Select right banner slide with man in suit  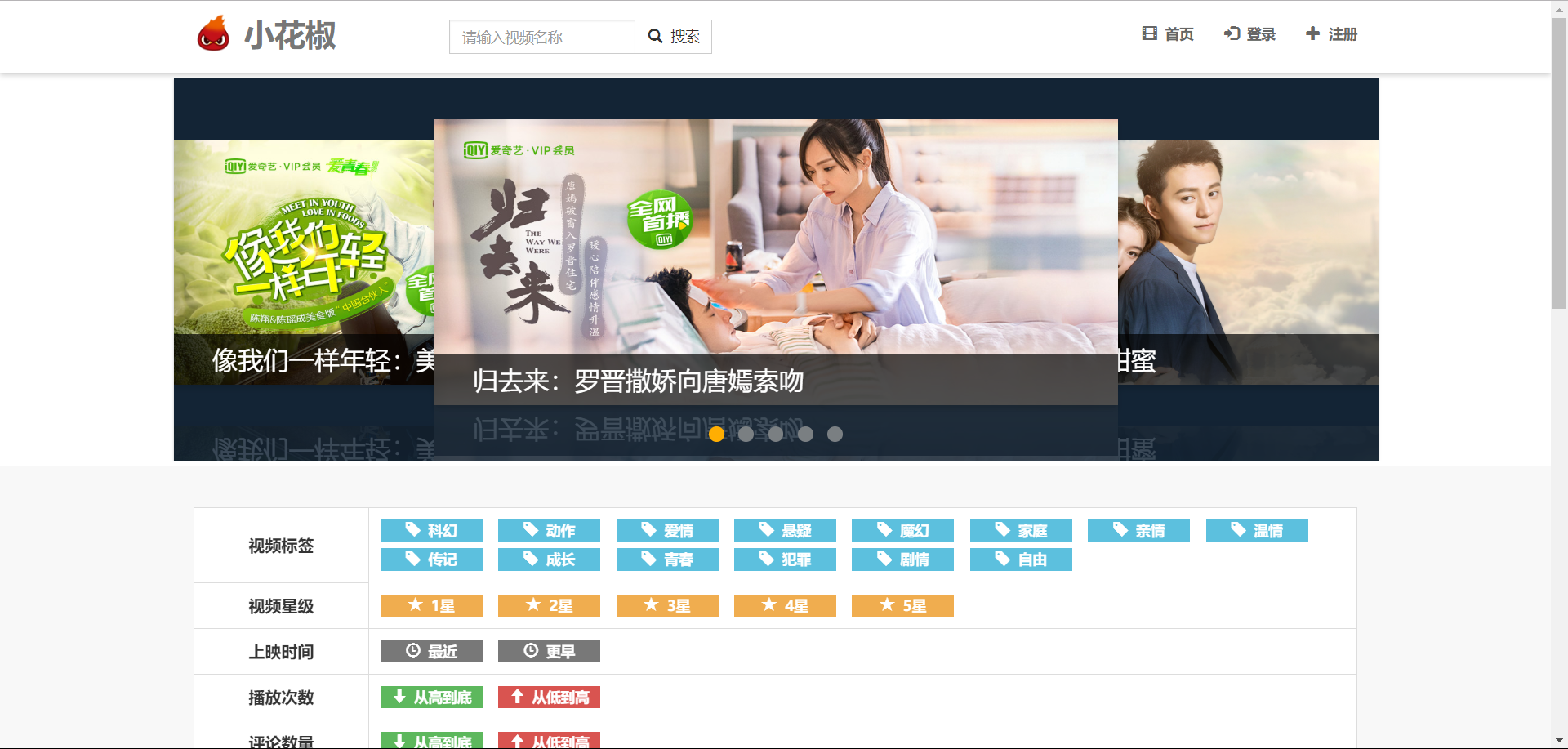(x=1248, y=261)
